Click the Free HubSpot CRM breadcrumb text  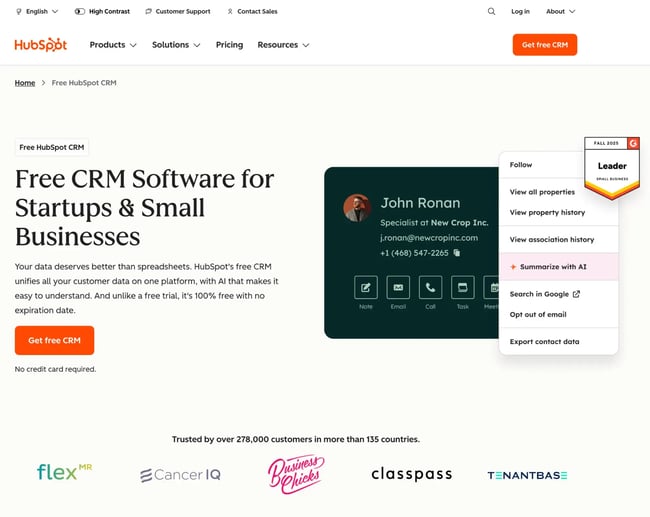click(84, 83)
